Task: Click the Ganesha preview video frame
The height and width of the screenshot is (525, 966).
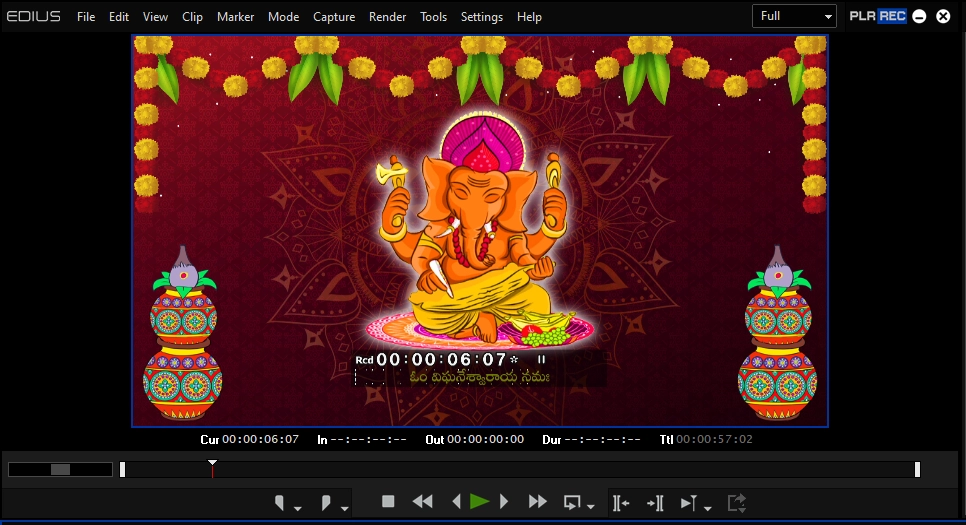Action: pyautogui.click(x=480, y=231)
